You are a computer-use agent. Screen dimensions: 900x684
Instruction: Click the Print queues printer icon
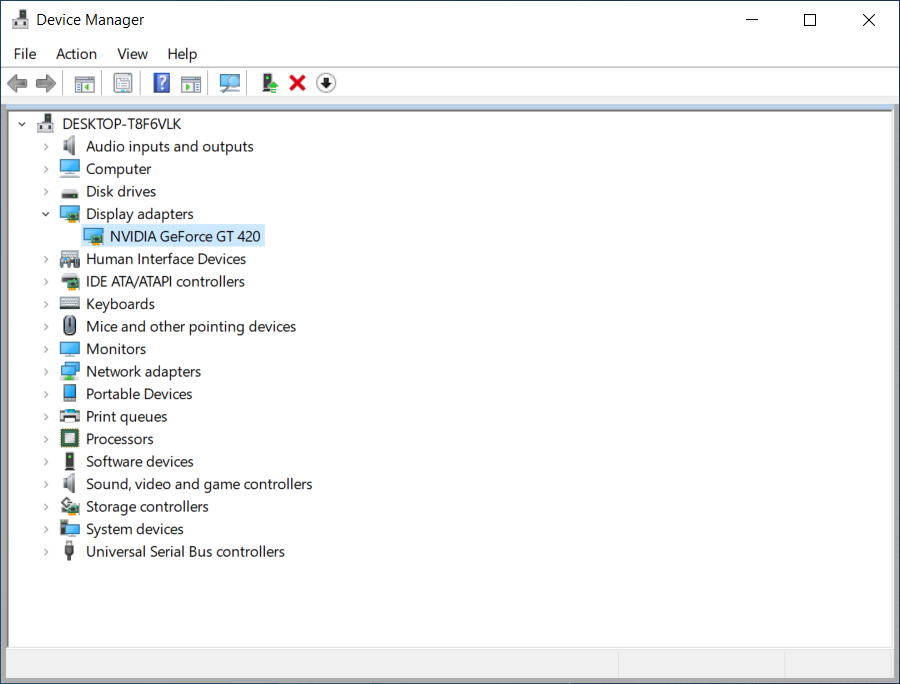coord(69,416)
